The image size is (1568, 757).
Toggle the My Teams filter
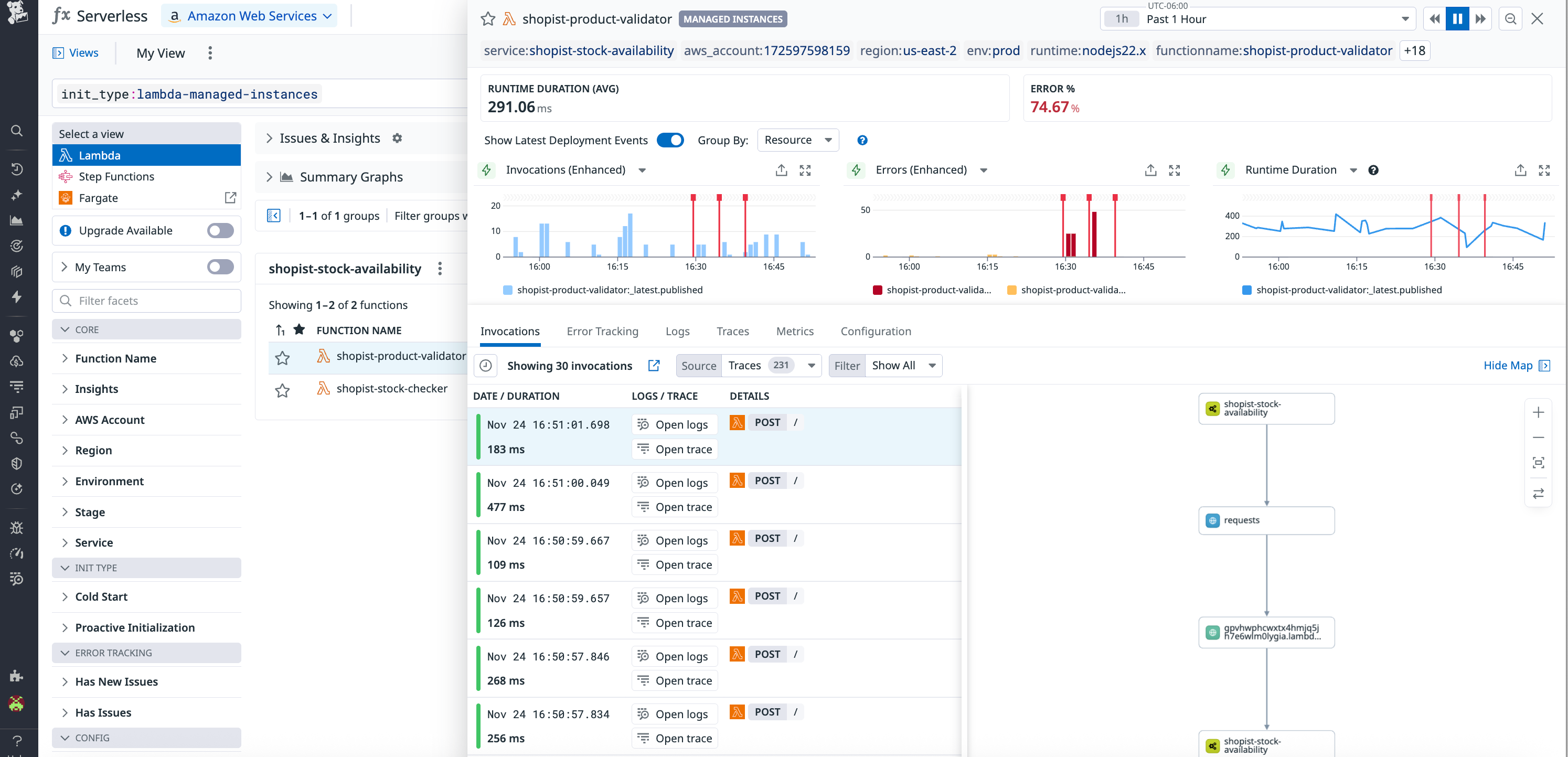[220, 266]
